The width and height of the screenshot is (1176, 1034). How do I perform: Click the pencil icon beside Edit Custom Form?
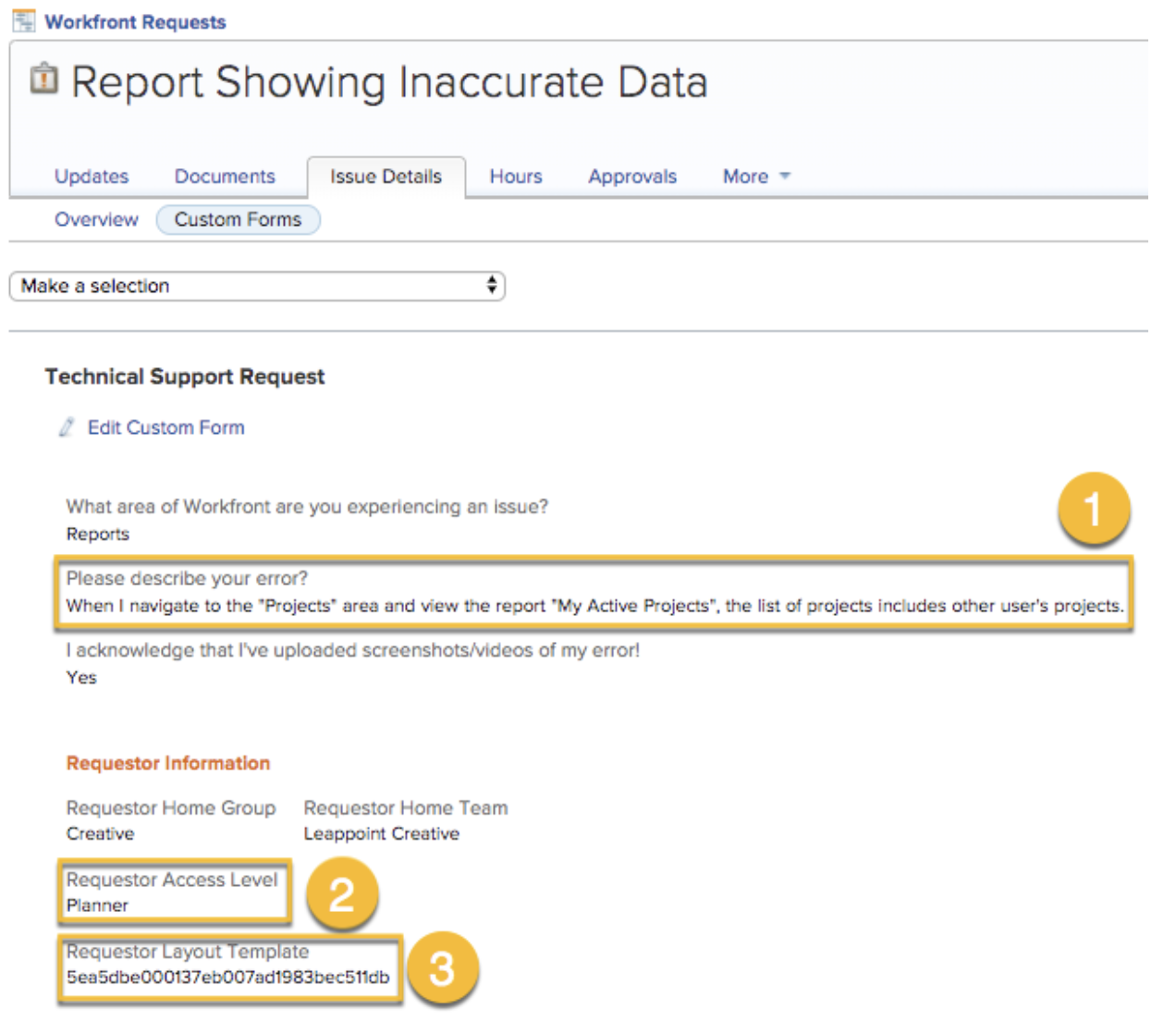pyautogui.click(x=67, y=427)
